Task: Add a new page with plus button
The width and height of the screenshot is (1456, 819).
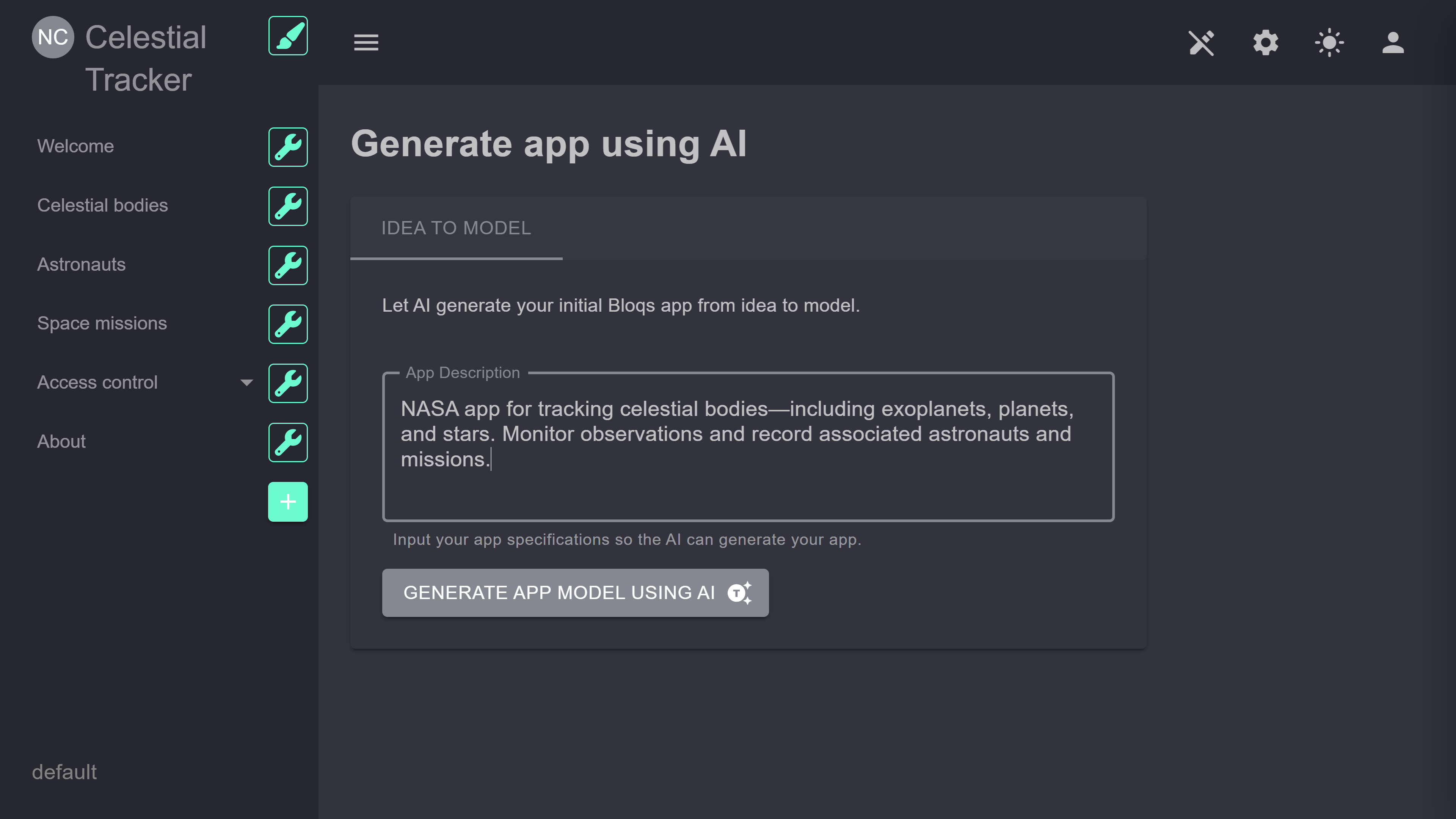Action: (288, 501)
